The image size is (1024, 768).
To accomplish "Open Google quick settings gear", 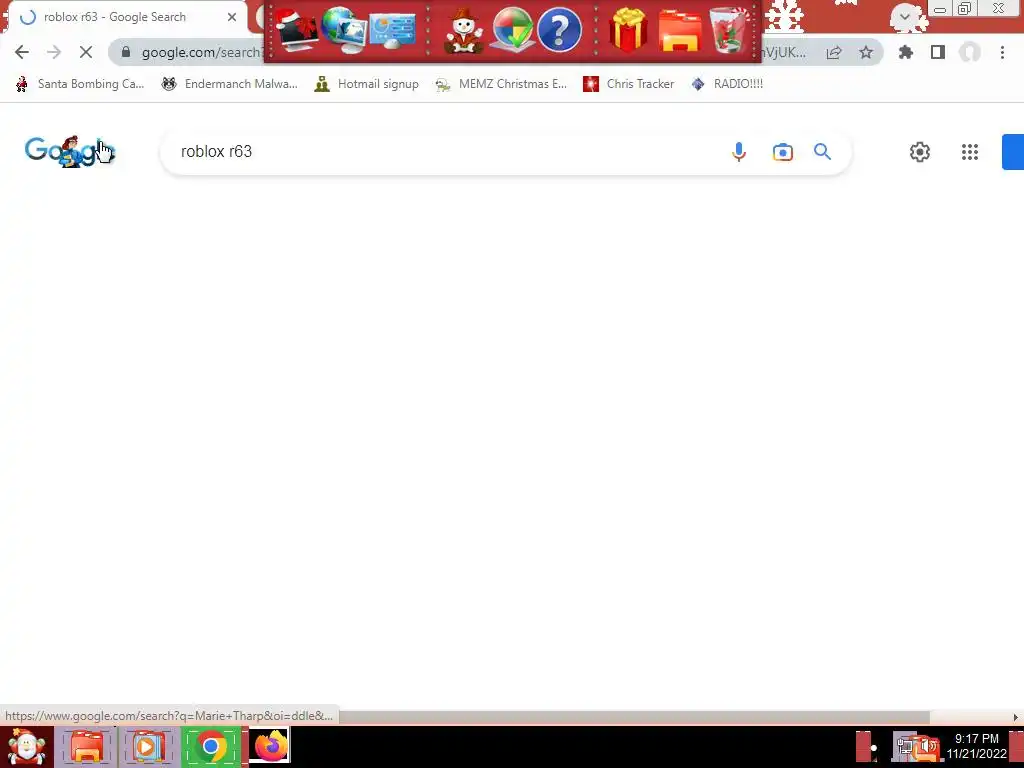I will tap(920, 152).
